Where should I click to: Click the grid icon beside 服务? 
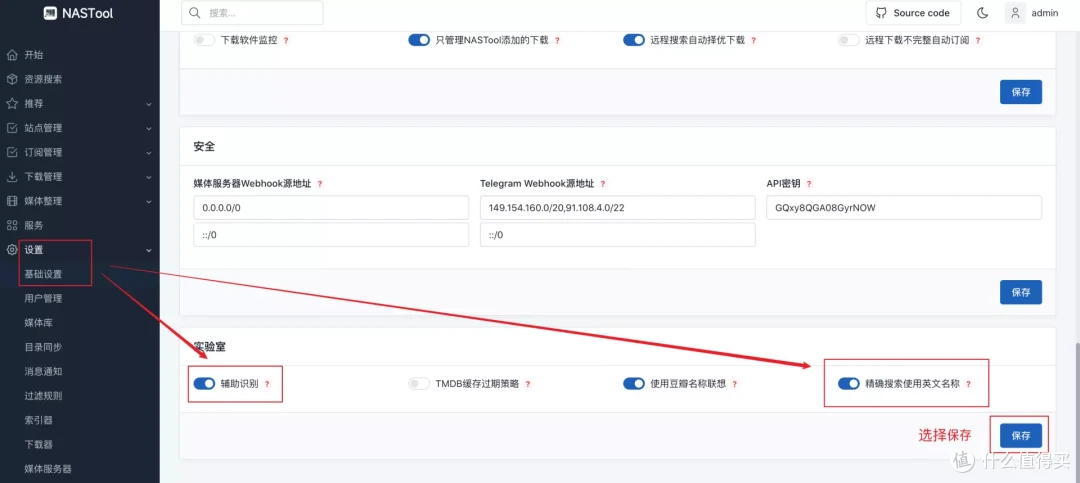point(12,225)
